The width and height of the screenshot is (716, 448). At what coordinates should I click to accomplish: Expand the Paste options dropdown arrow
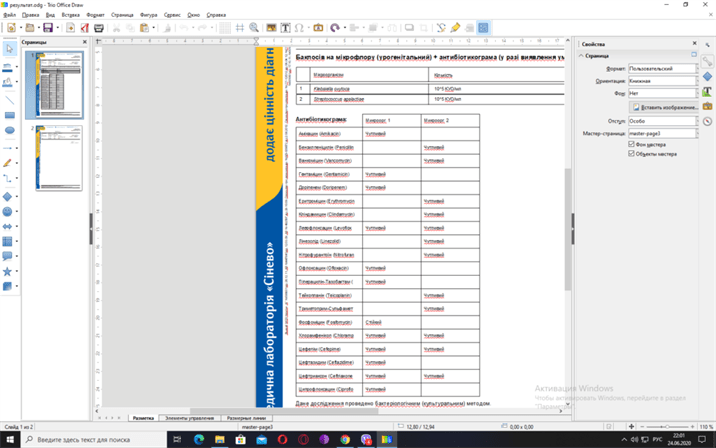(x=153, y=28)
